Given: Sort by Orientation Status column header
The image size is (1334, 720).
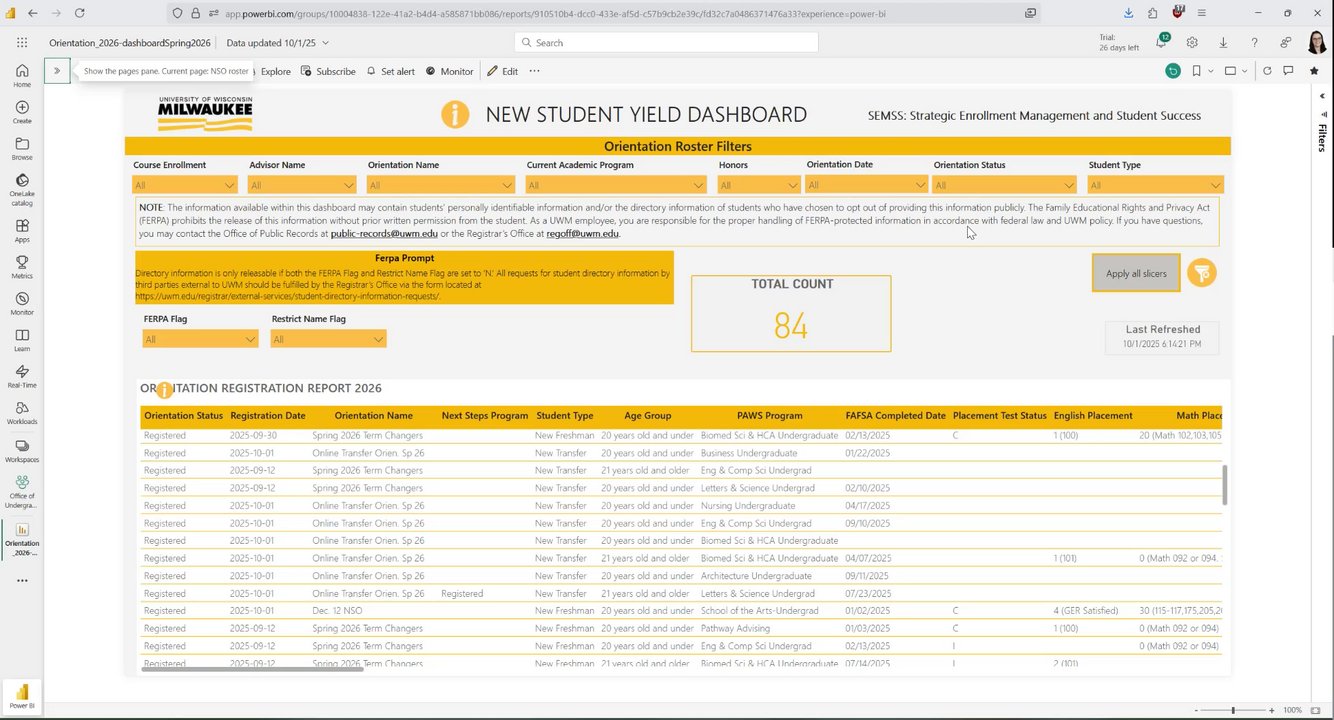Looking at the screenshot, I should click(x=183, y=415).
